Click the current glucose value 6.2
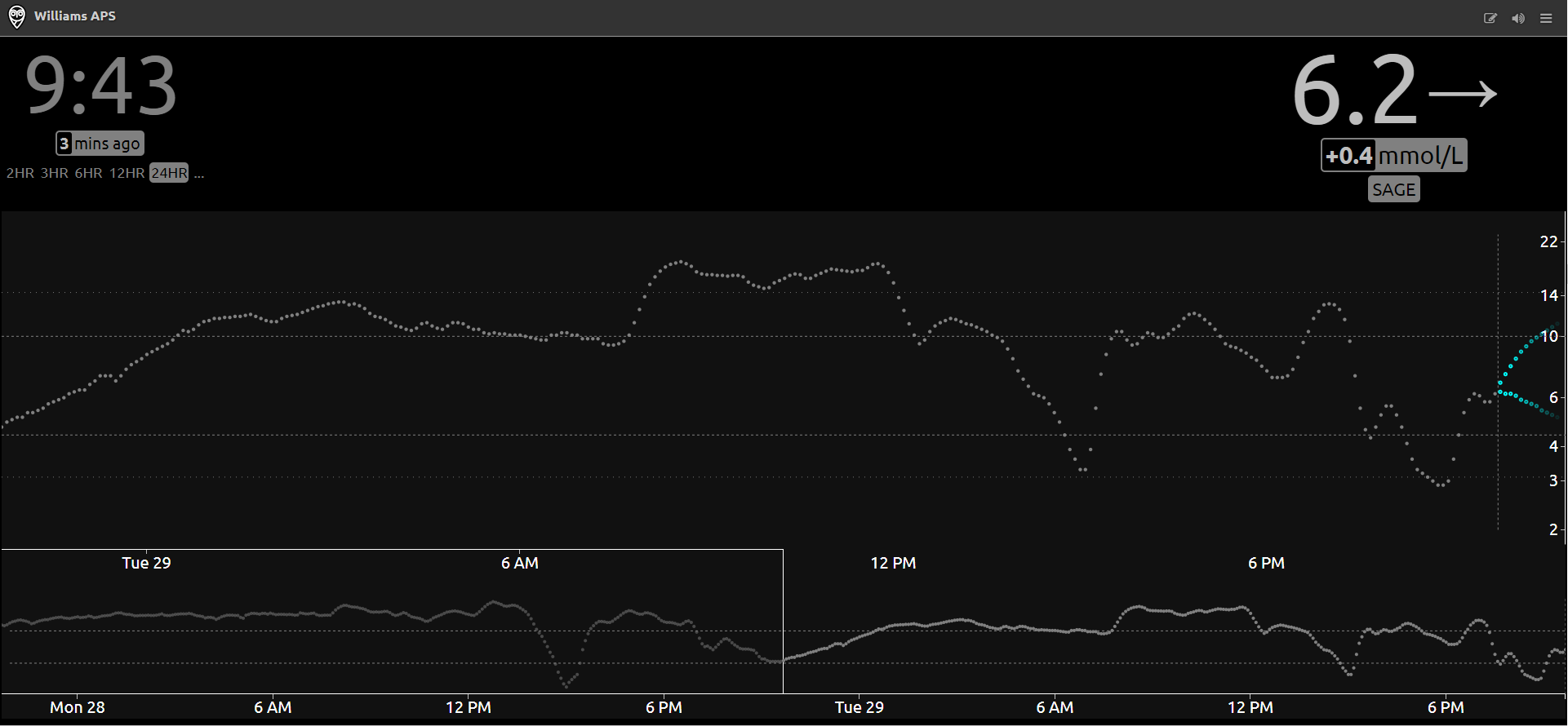 [1355, 90]
